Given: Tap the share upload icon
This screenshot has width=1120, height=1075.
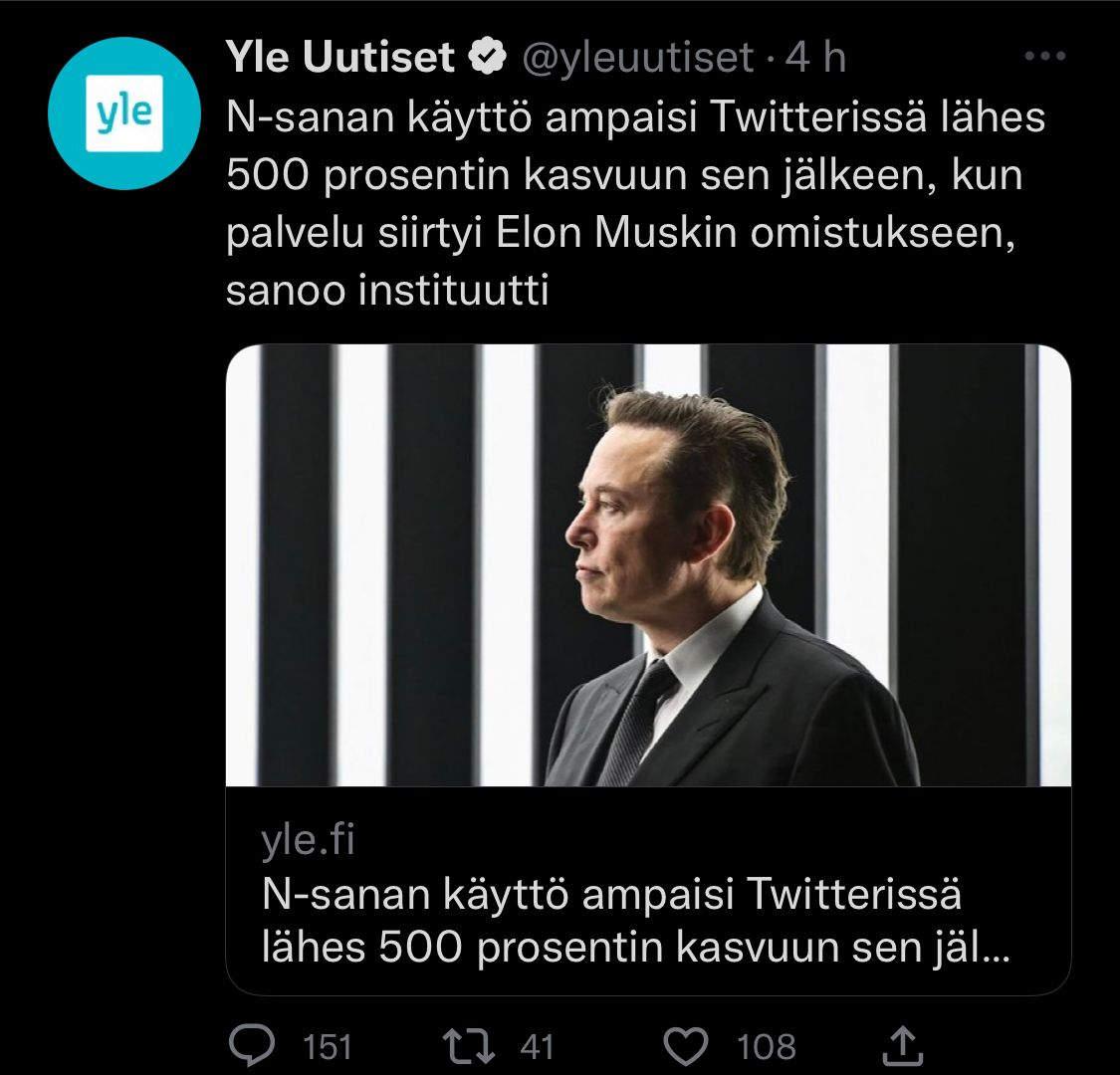Looking at the screenshot, I should click(899, 1044).
